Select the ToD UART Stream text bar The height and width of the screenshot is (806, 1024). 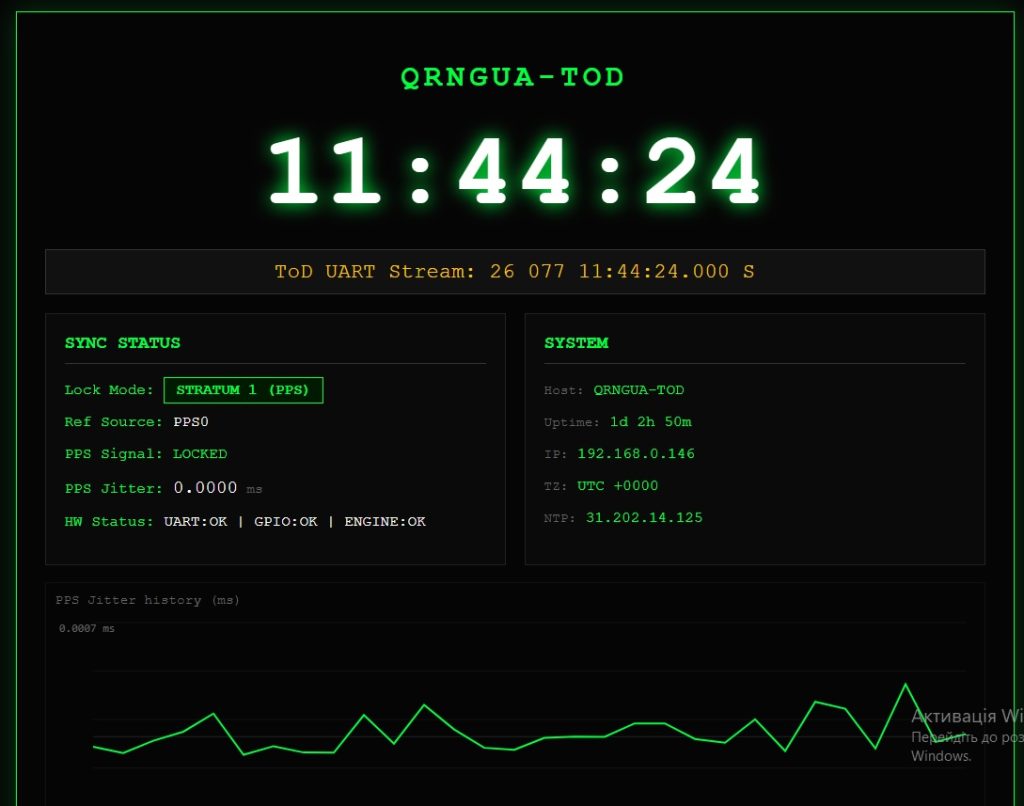(x=514, y=272)
